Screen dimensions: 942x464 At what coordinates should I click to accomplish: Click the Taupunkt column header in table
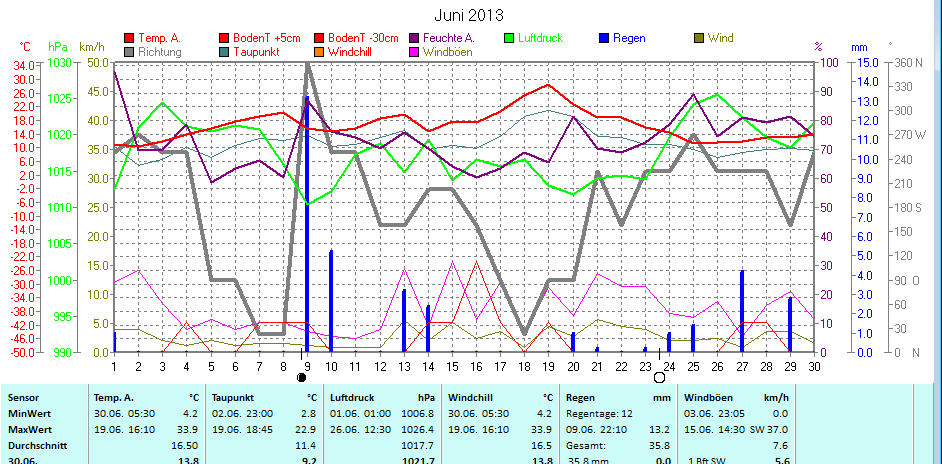click(231, 398)
